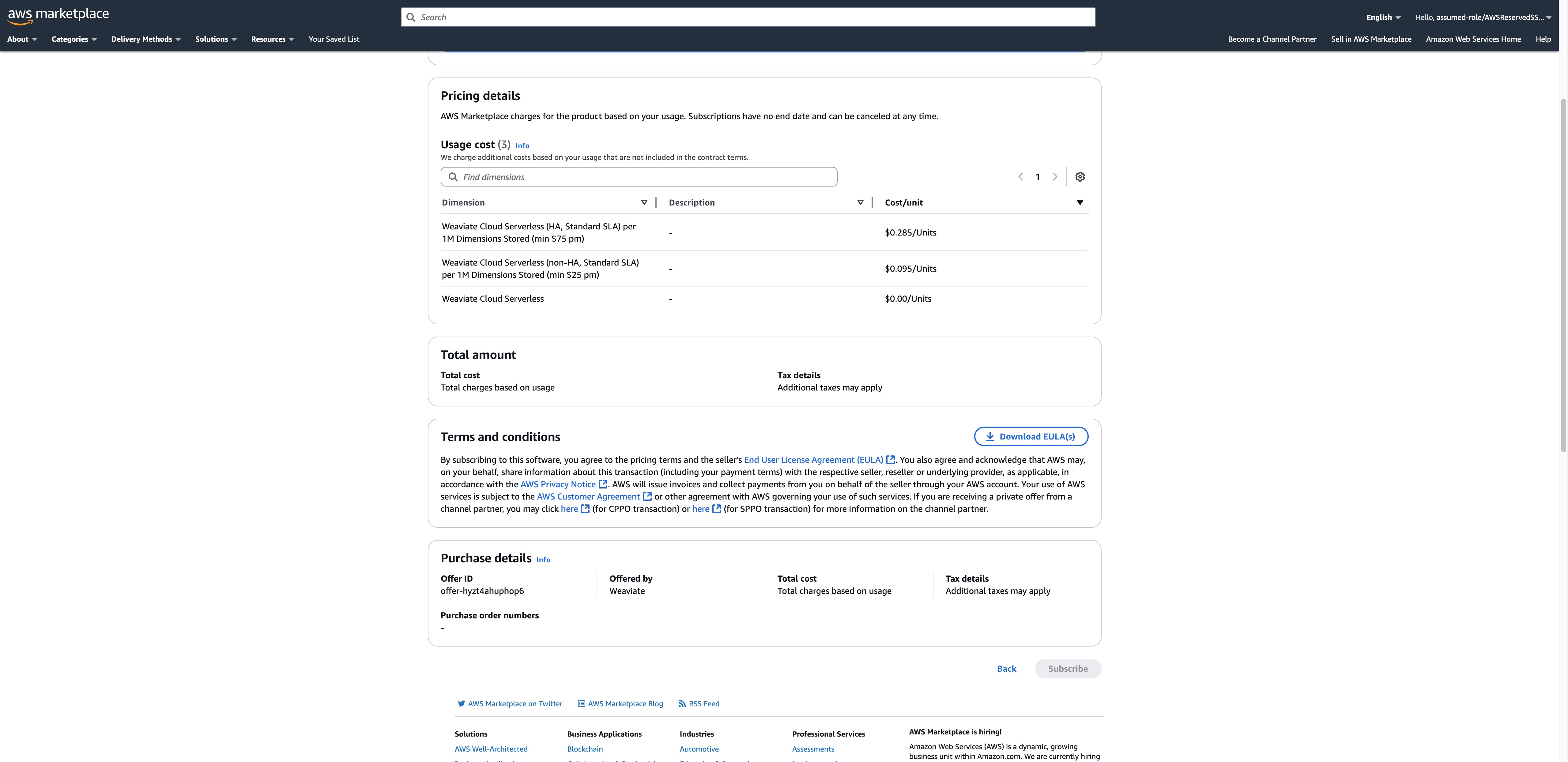Click the blog icon beside AWS Marketplace Blog
The height and width of the screenshot is (762, 1568).
pos(581,704)
